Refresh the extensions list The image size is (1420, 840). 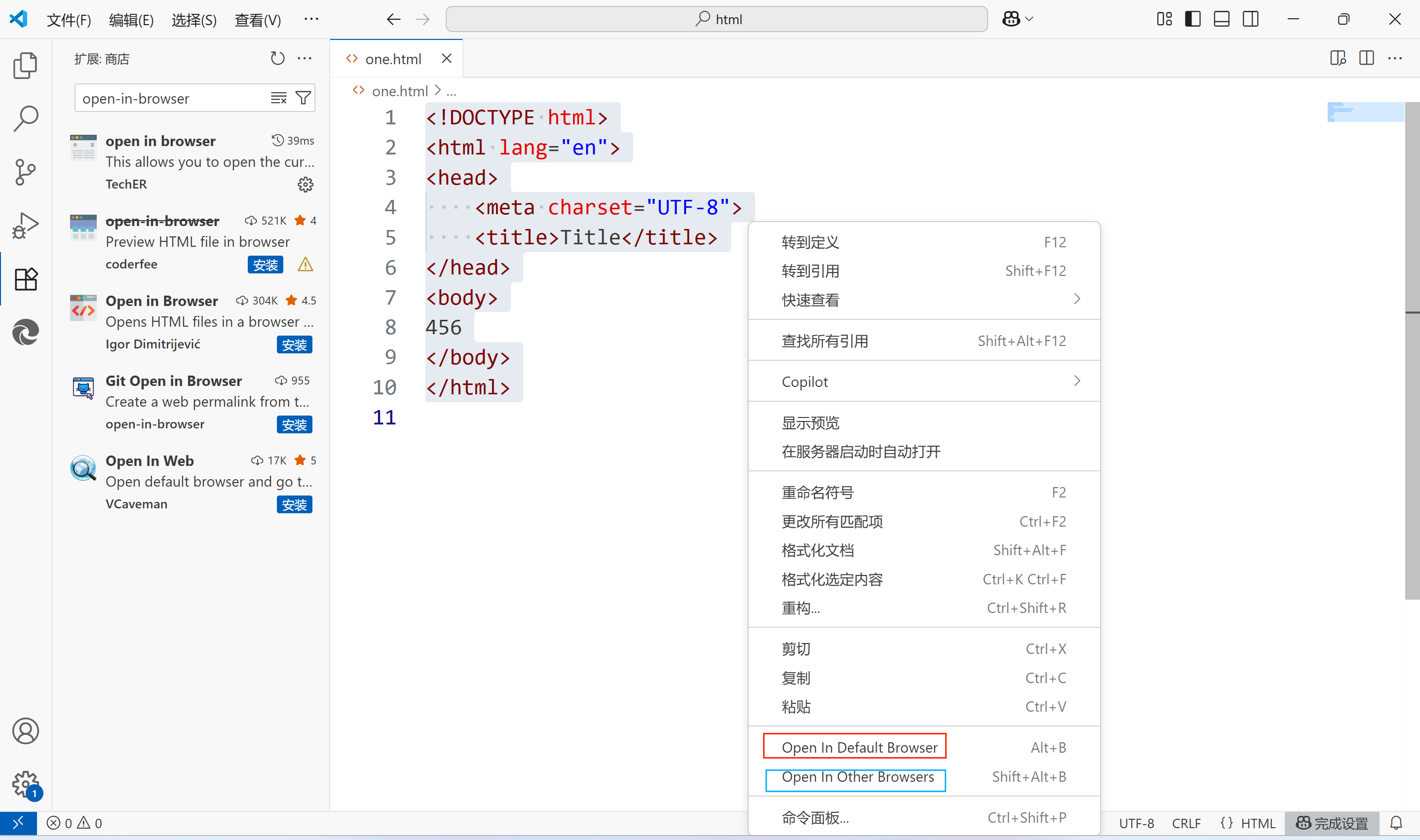point(277,58)
